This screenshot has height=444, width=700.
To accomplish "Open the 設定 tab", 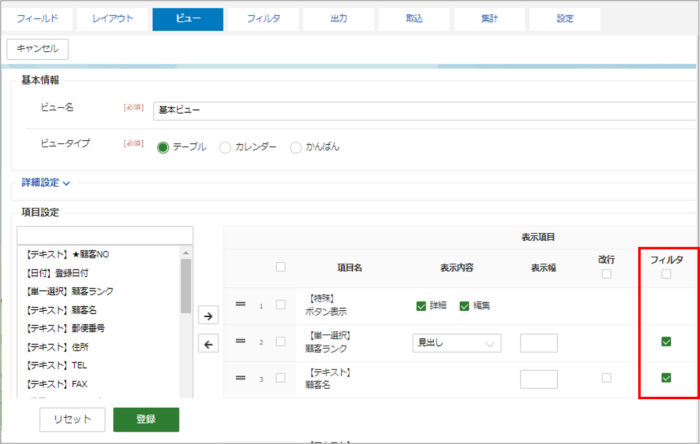I will (x=565, y=19).
